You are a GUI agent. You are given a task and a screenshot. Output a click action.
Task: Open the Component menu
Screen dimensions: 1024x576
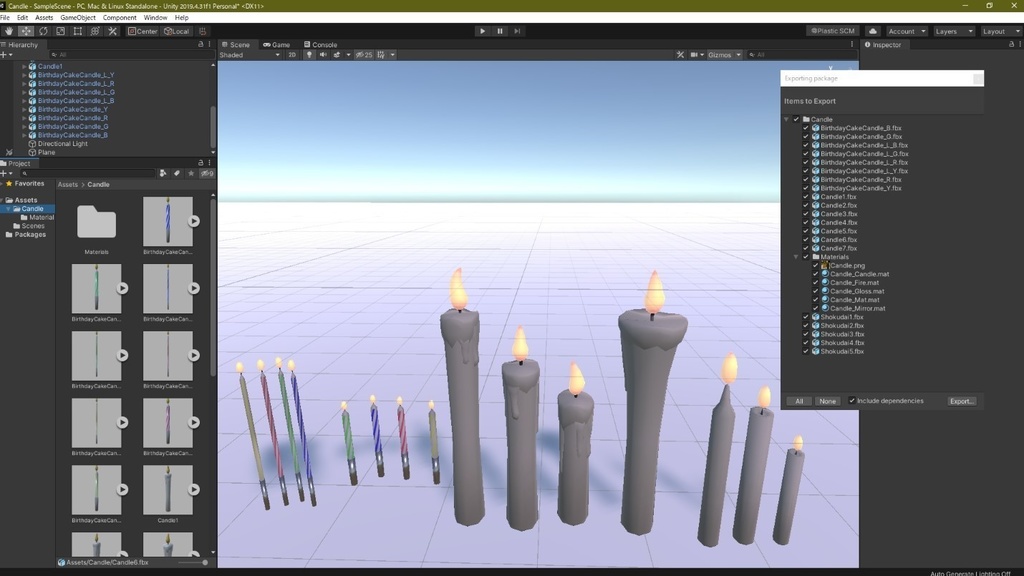120,18
